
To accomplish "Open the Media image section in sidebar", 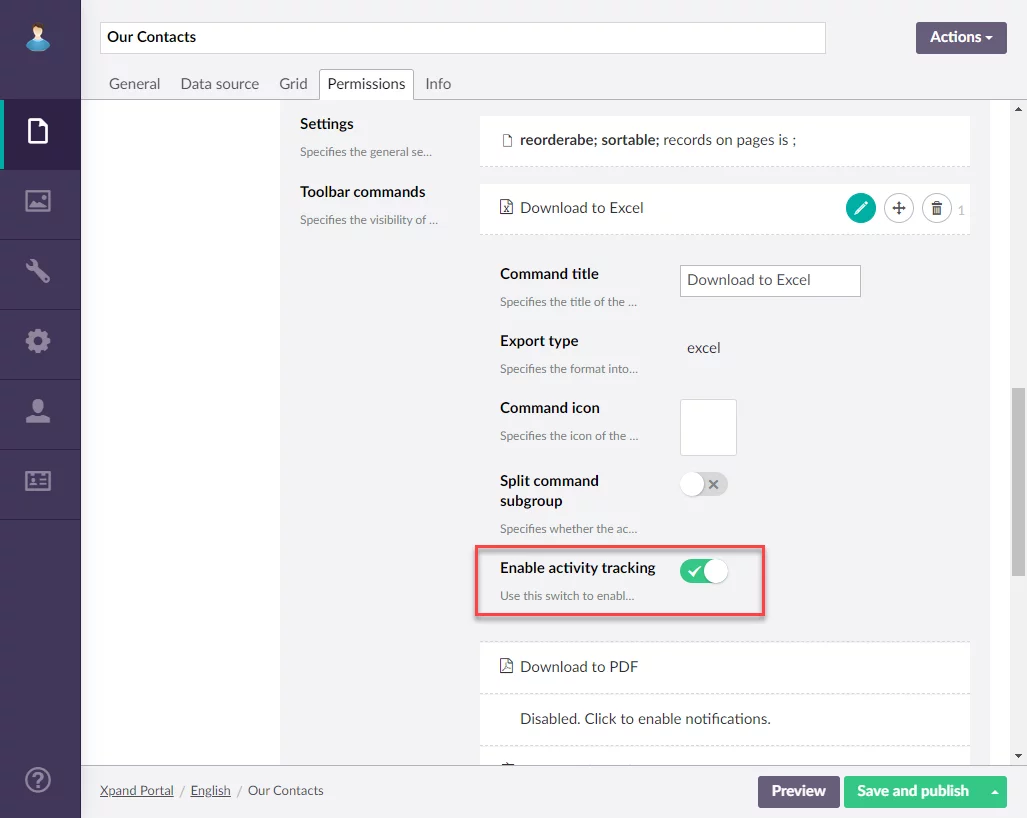I will click(39, 201).
